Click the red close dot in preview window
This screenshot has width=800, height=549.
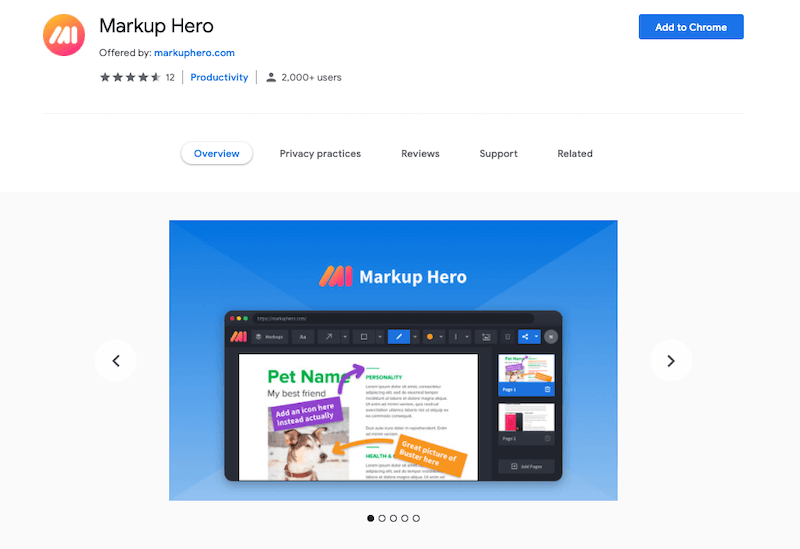pos(232,318)
